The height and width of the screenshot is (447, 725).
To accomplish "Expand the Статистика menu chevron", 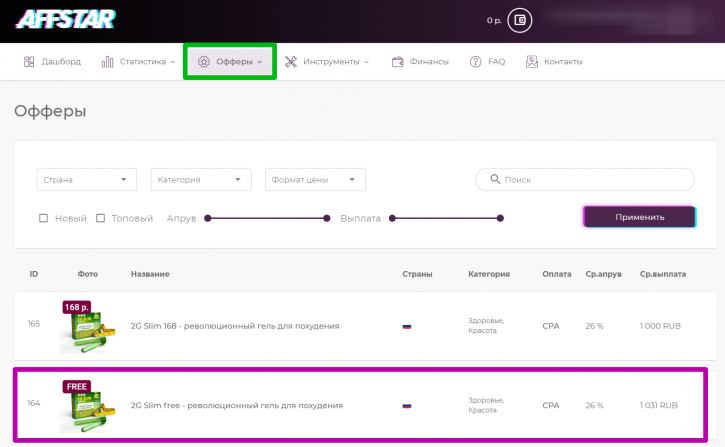I will (x=172, y=62).
